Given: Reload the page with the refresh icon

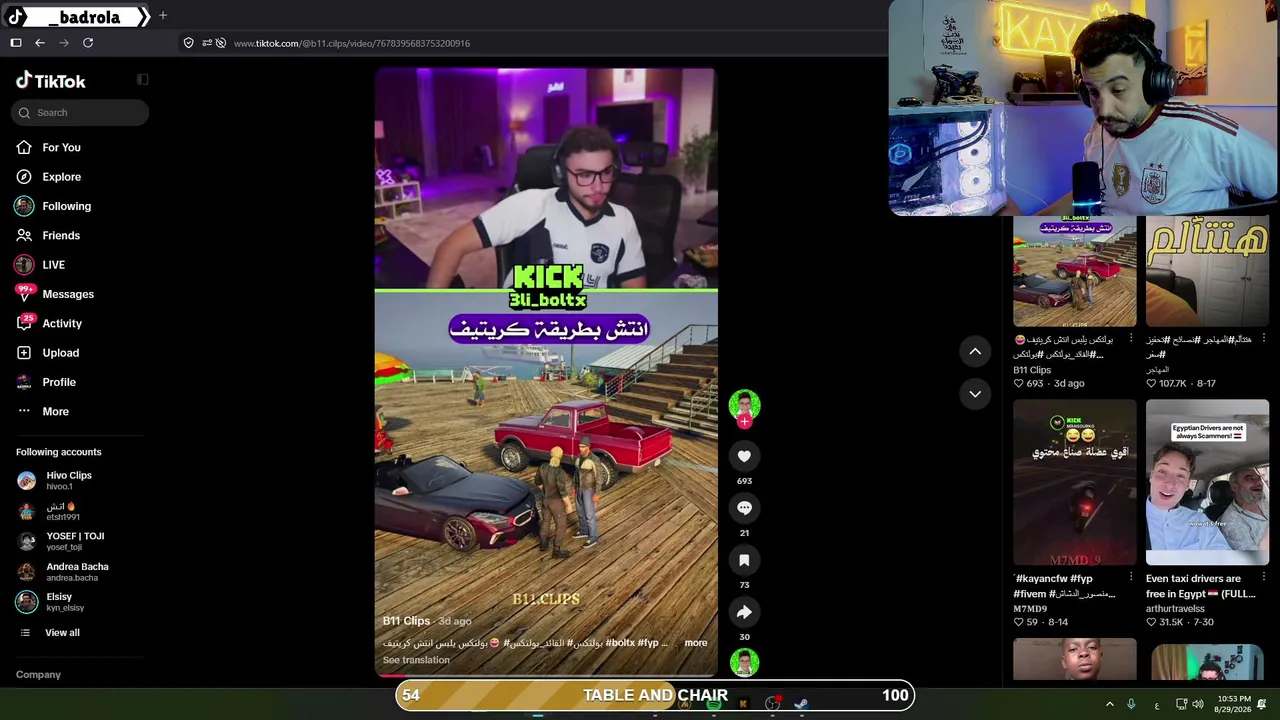Looking at the screenshot, I should (88, 43).
